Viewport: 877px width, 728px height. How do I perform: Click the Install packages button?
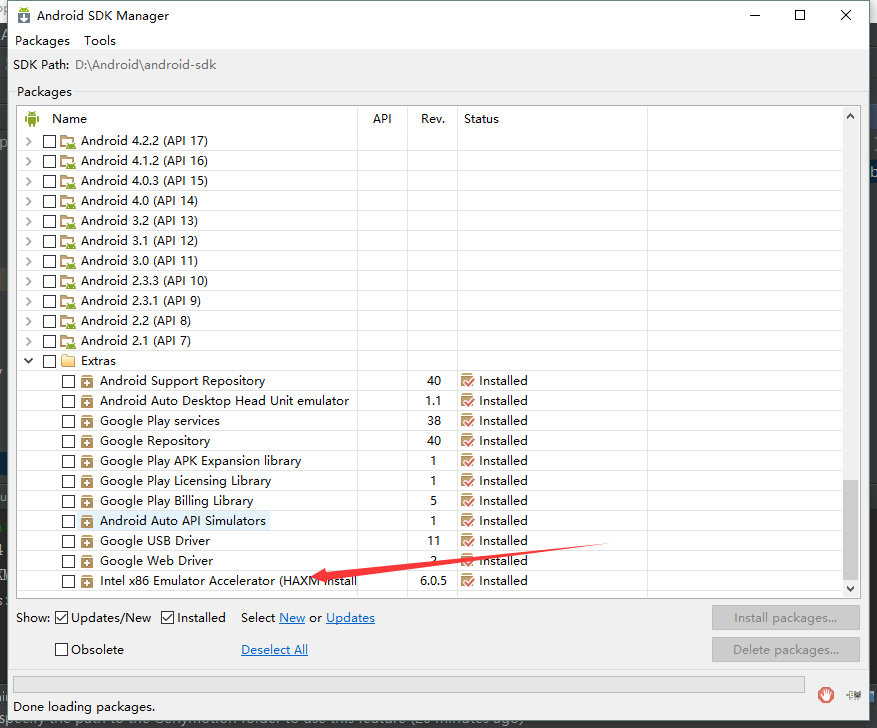785,618
